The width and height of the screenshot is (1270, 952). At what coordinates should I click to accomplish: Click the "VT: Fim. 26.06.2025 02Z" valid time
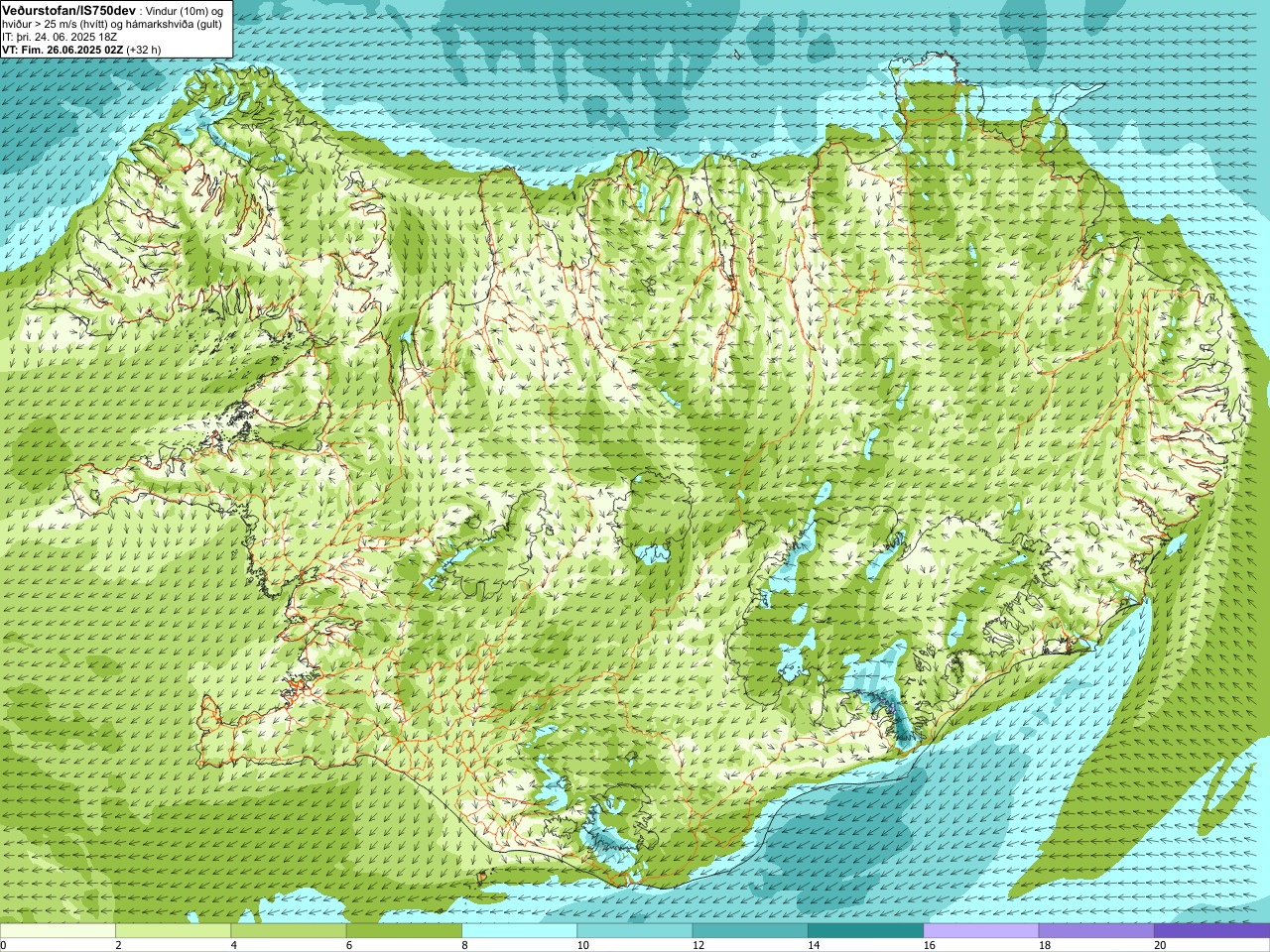[x=63, y=50]
